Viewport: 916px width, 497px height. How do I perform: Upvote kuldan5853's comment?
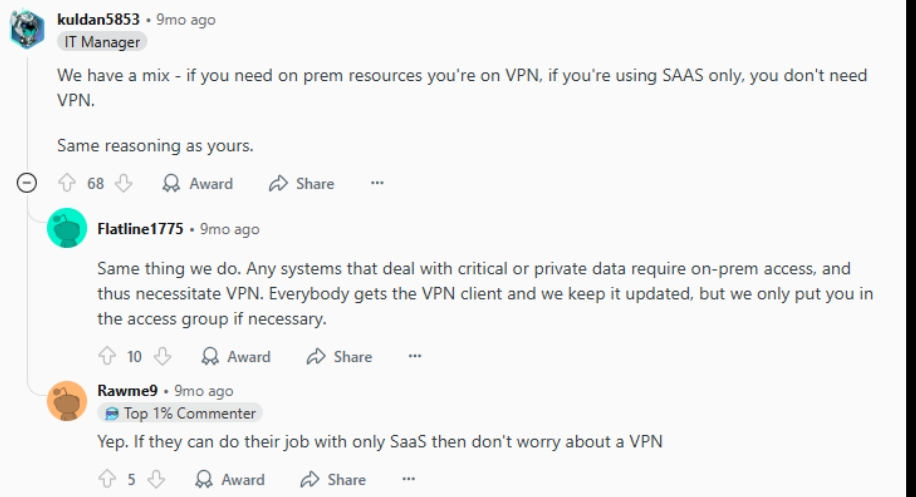67,183
